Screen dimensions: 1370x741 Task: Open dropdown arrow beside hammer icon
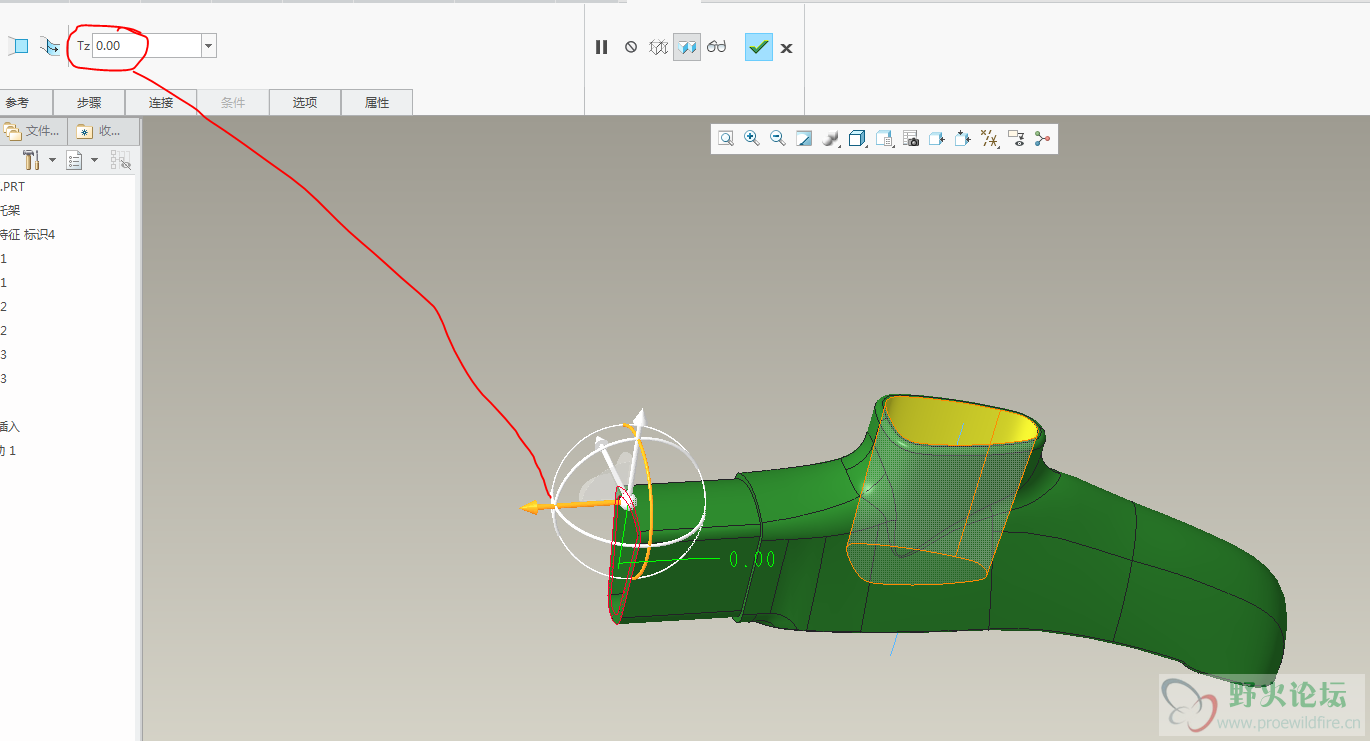[x=52, y=160]
